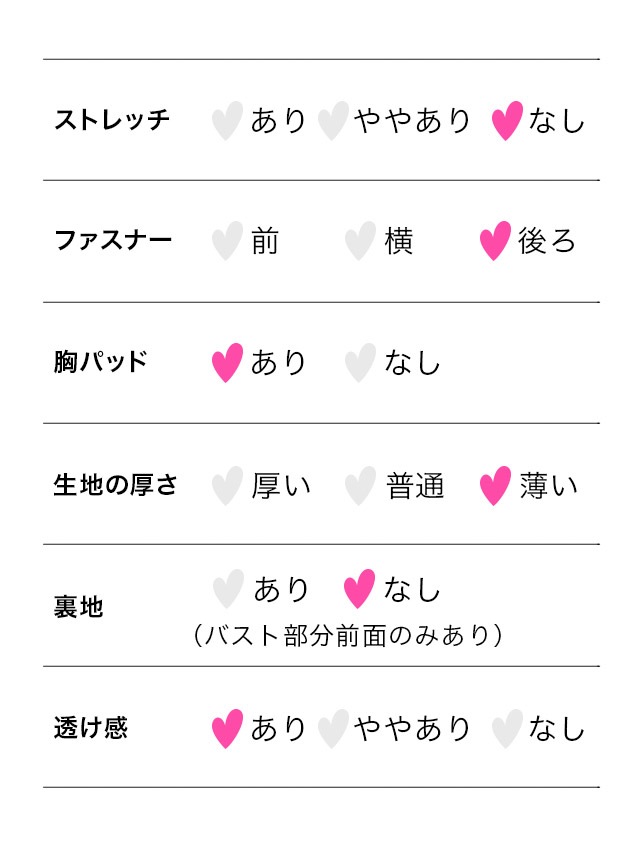Click the gray heart for 胸パッド なし
640x854 pixels.
360,362
